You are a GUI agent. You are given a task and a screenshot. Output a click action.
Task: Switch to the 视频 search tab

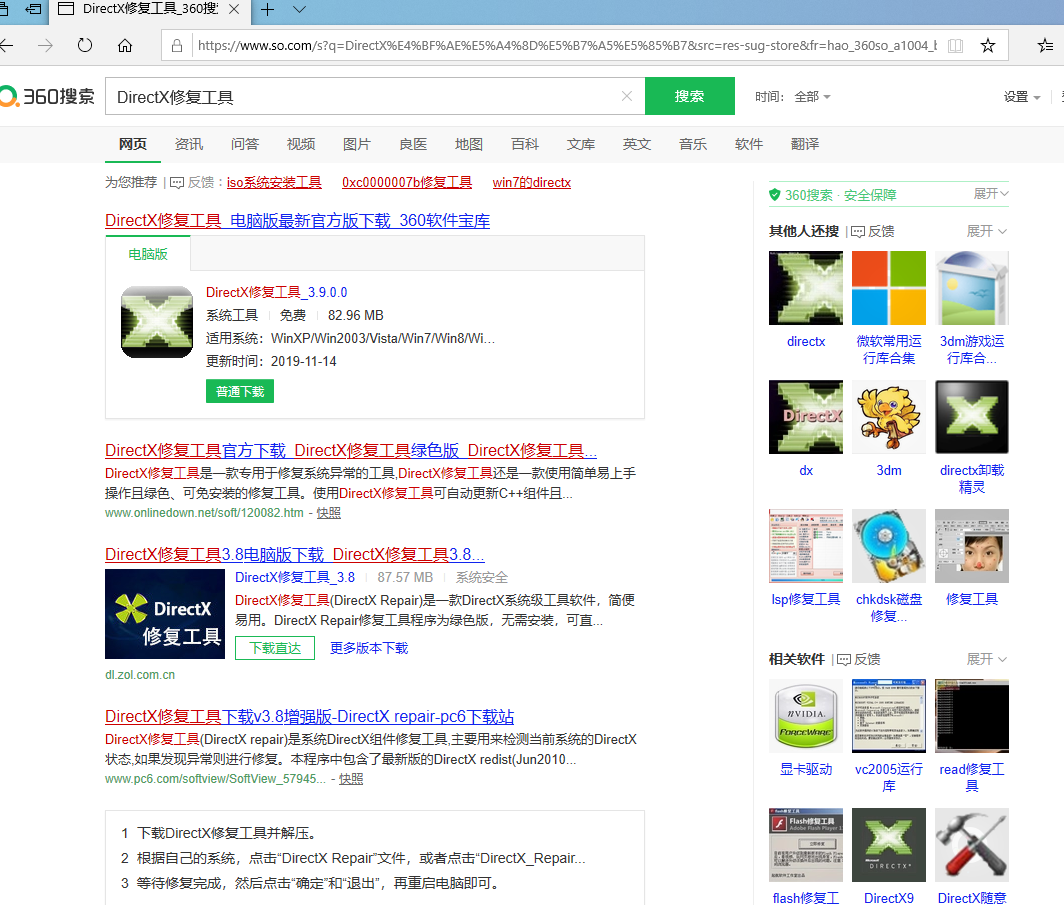[x=300, y=144]
